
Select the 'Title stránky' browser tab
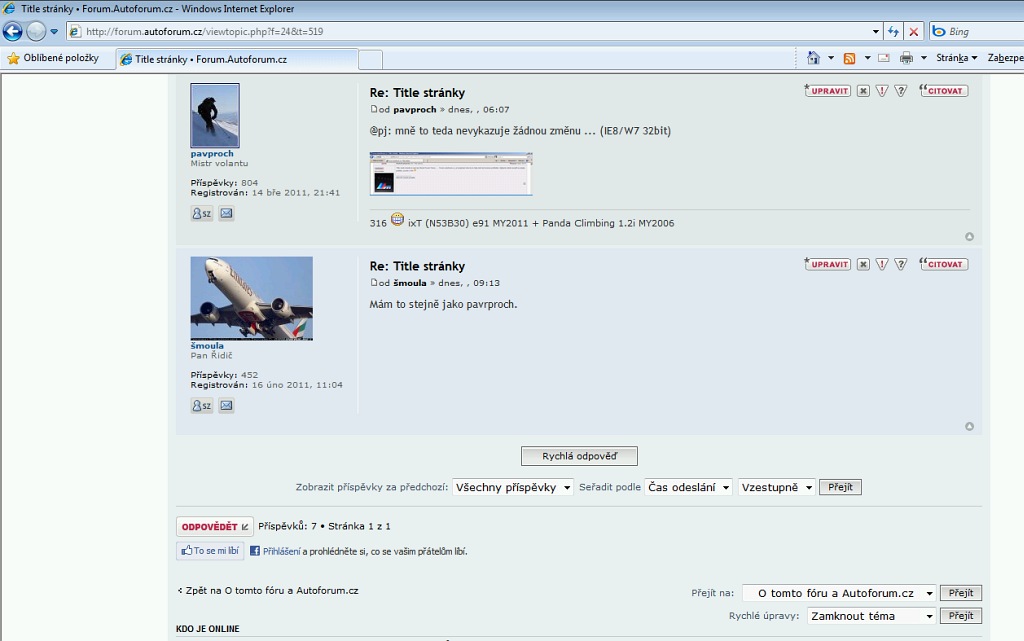[x=236, y=59]
